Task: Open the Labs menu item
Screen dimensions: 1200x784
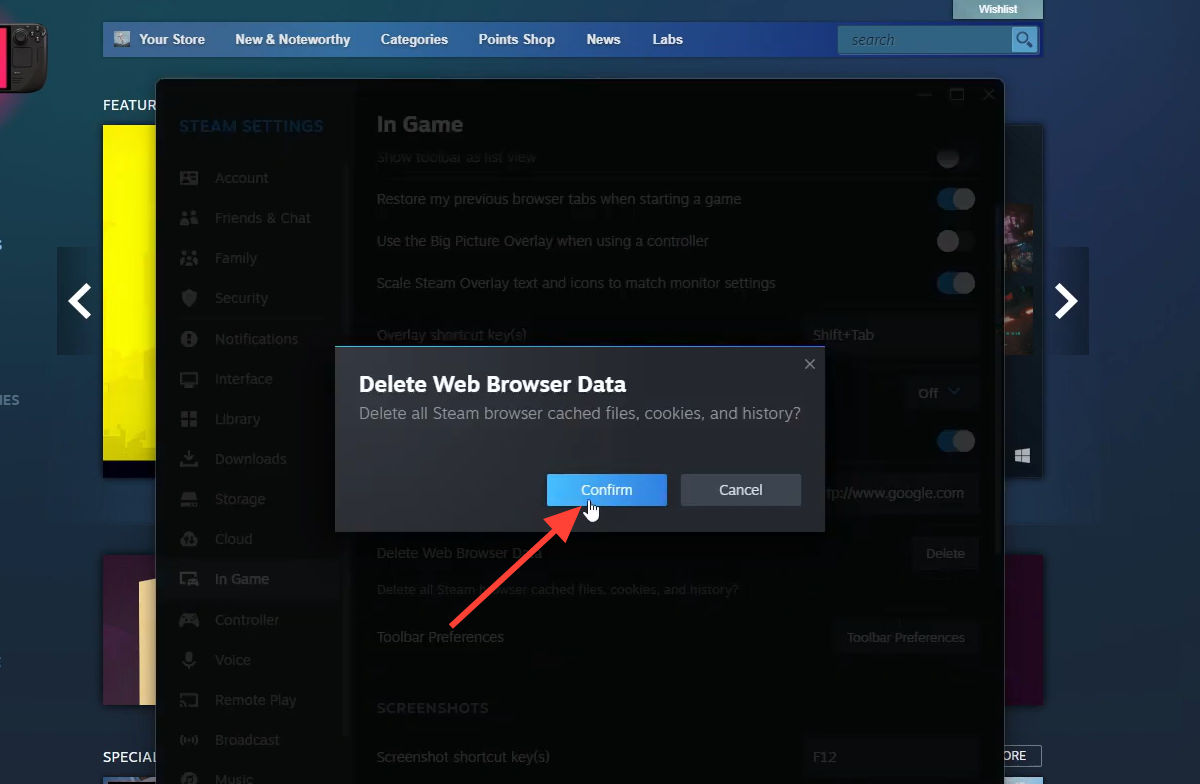Action: click(667, 39)
